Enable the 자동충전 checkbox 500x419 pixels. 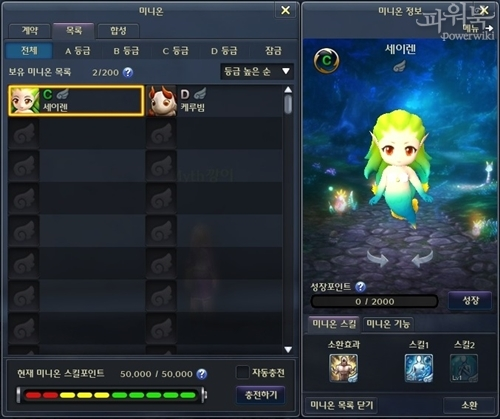pos(242,372)
